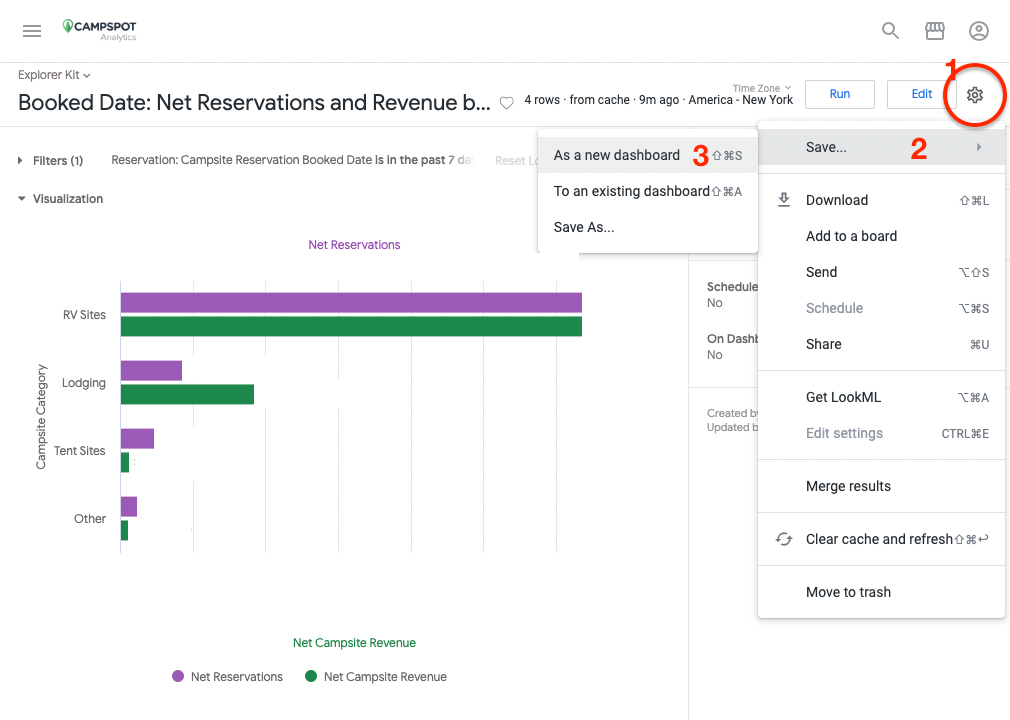Choose 'To an existing dashboard' option
The width and height of the screenshot is (1010, 720).
[631, 191]
